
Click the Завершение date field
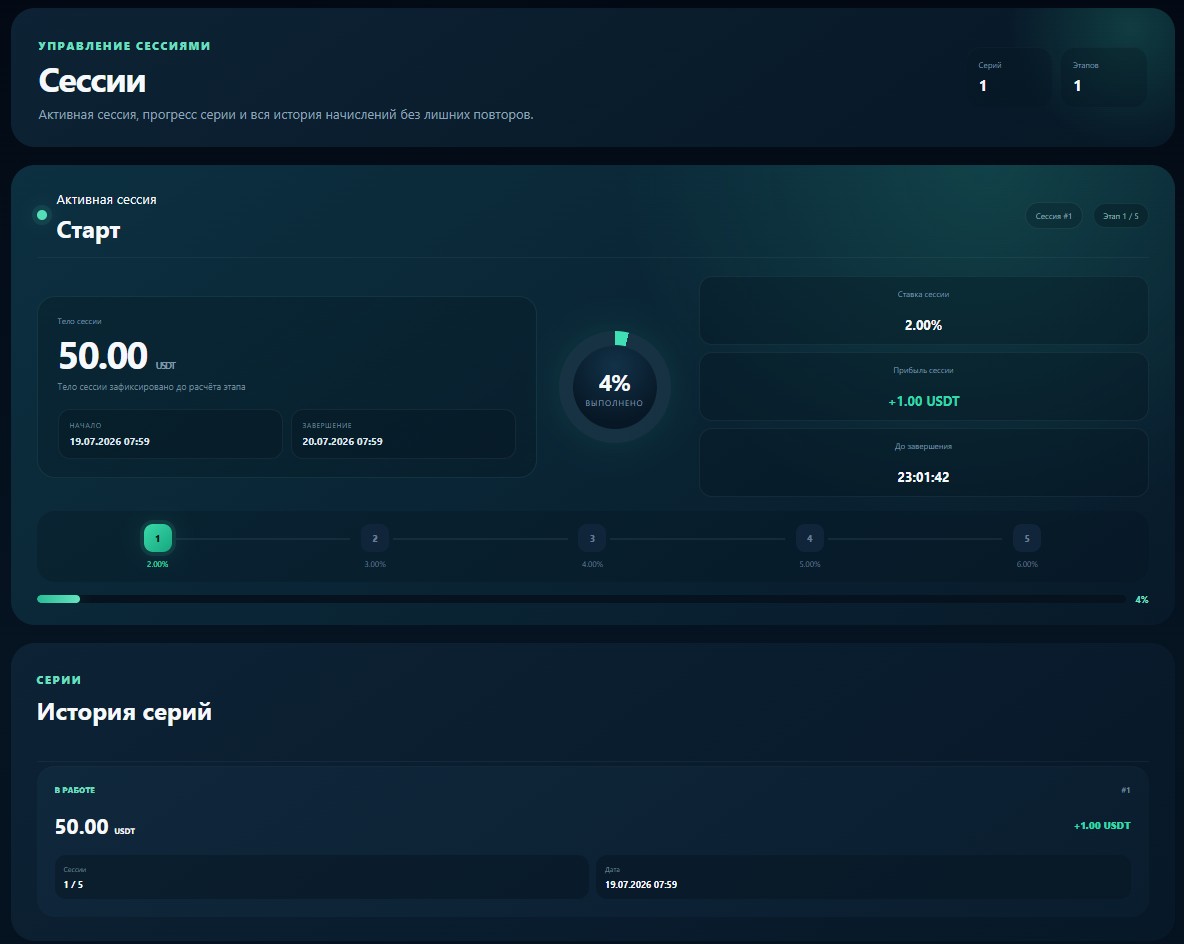pos(403,434)
